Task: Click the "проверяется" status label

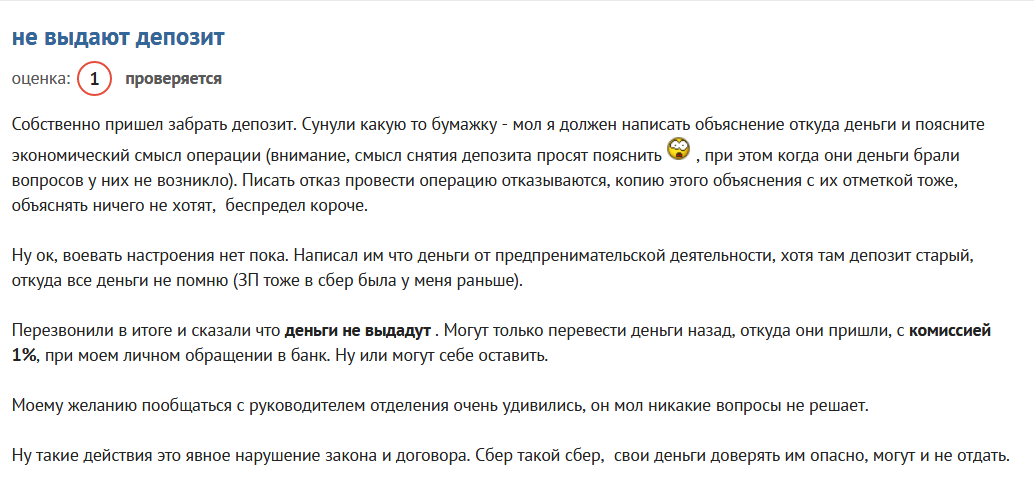Action: pos(173,79)
